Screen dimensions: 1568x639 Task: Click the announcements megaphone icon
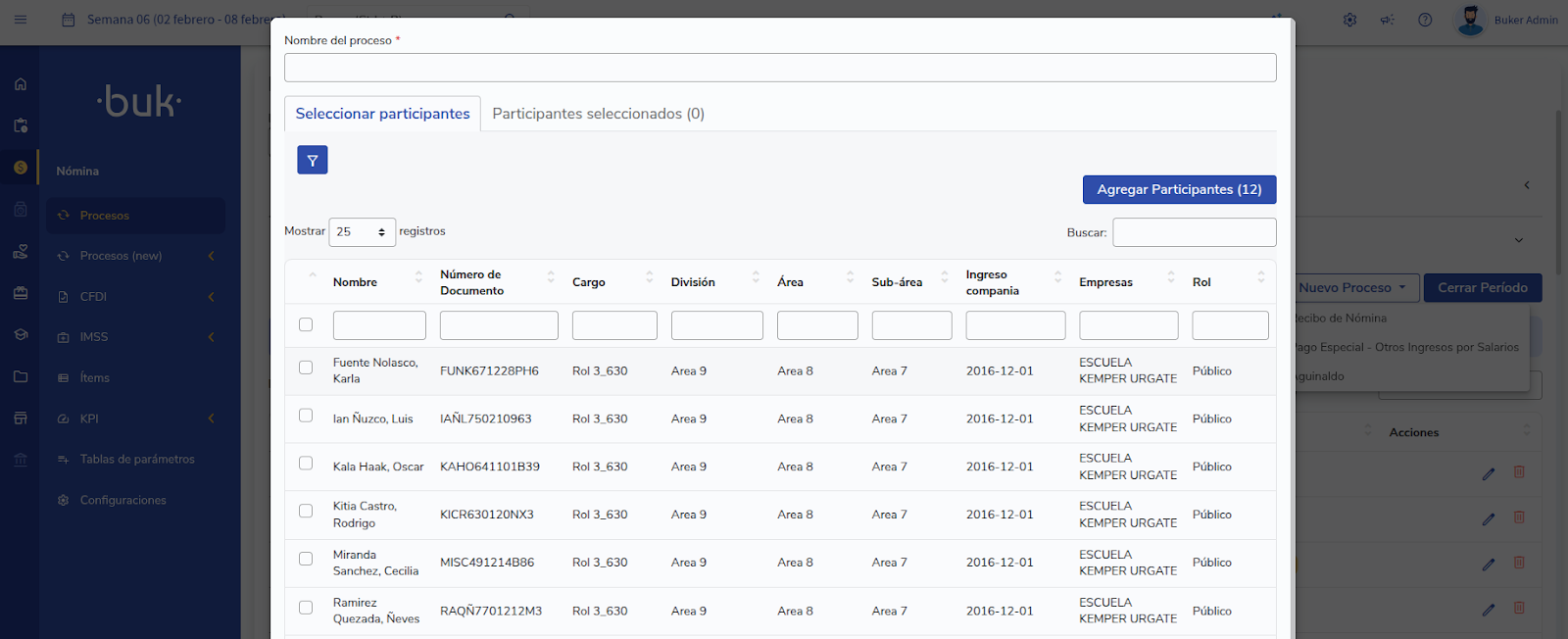tap(1387, 20)
